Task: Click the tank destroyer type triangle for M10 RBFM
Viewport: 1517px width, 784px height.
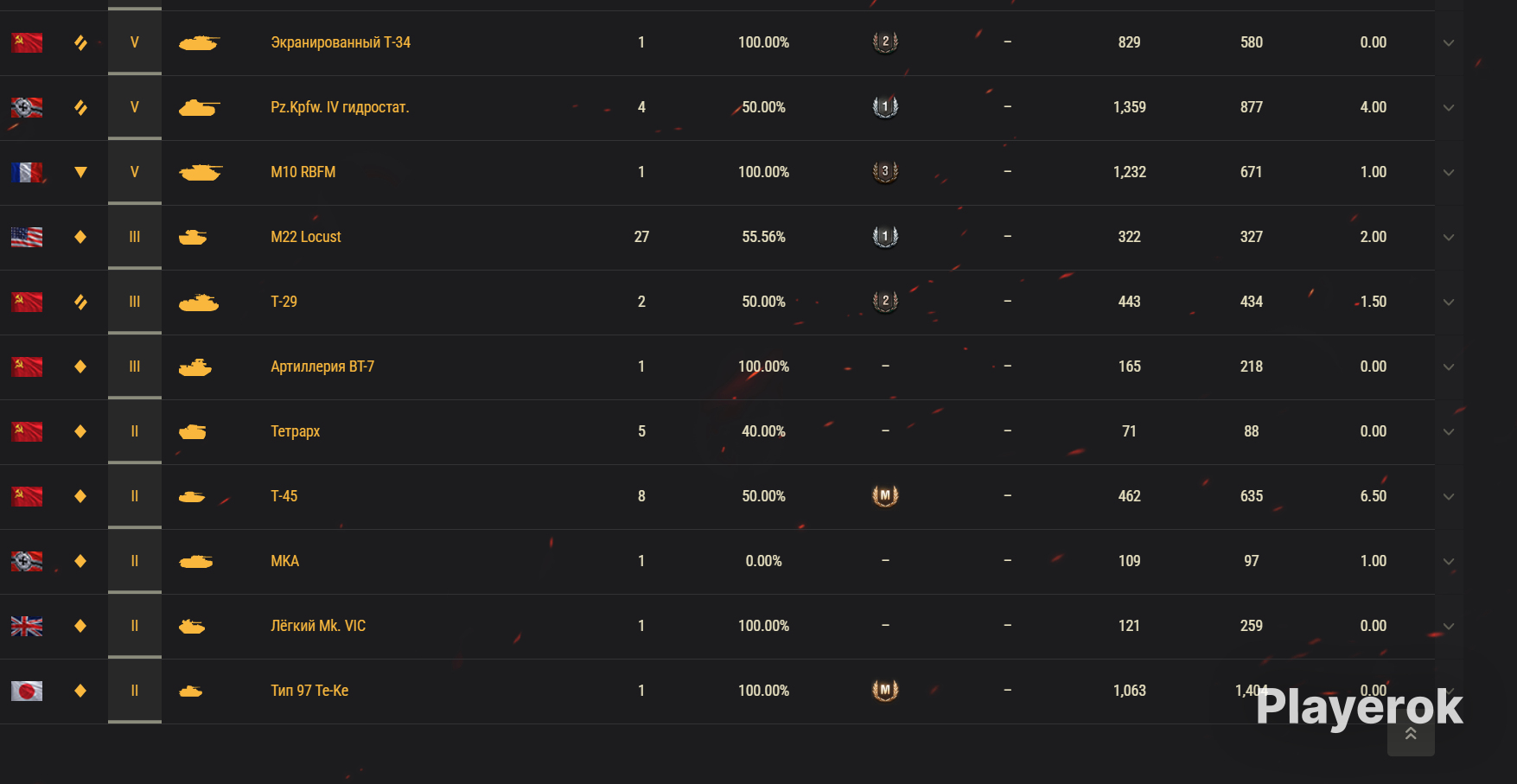Action: tap(80, 172)
